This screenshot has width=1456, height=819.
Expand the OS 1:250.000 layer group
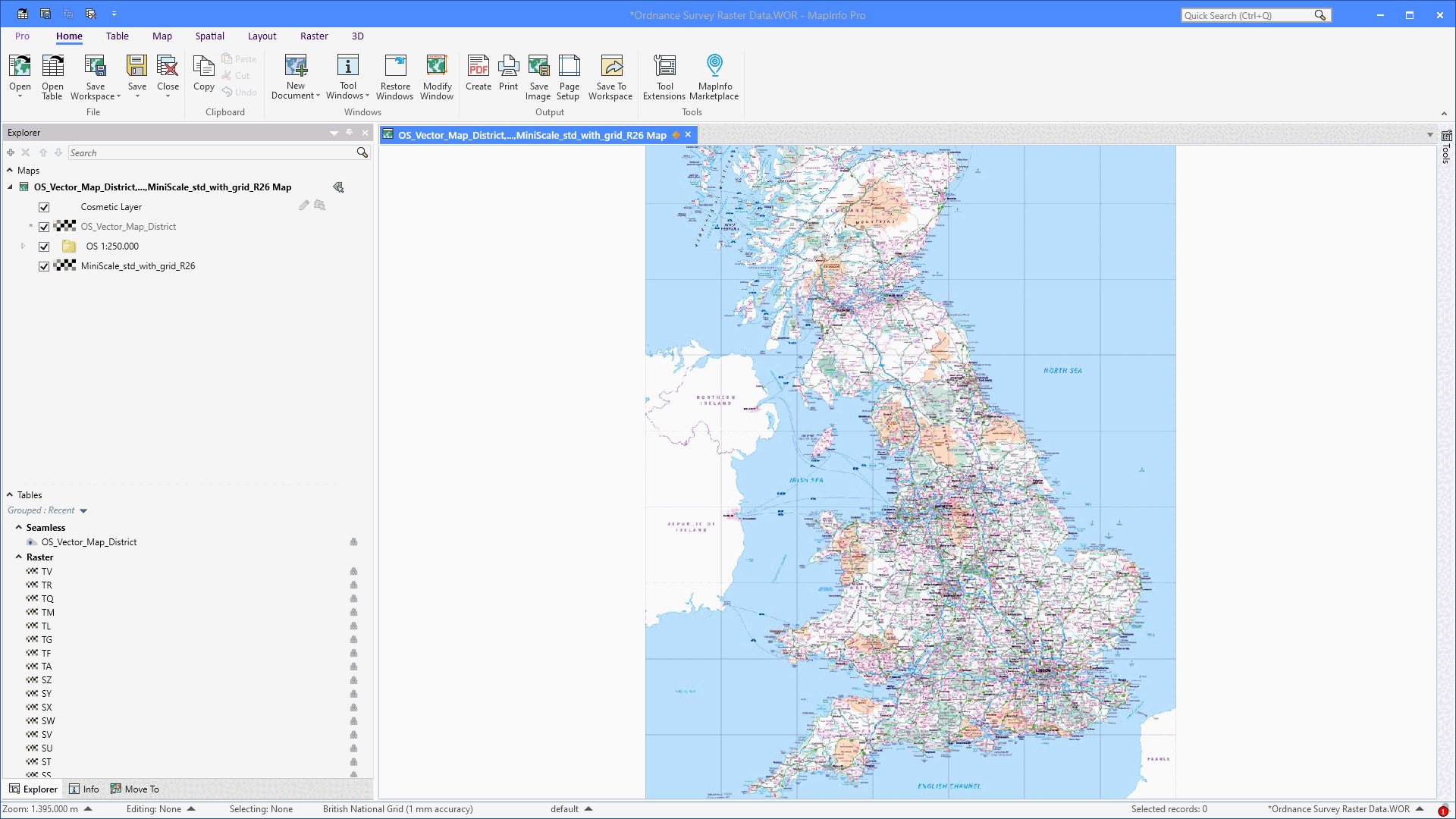23,246
